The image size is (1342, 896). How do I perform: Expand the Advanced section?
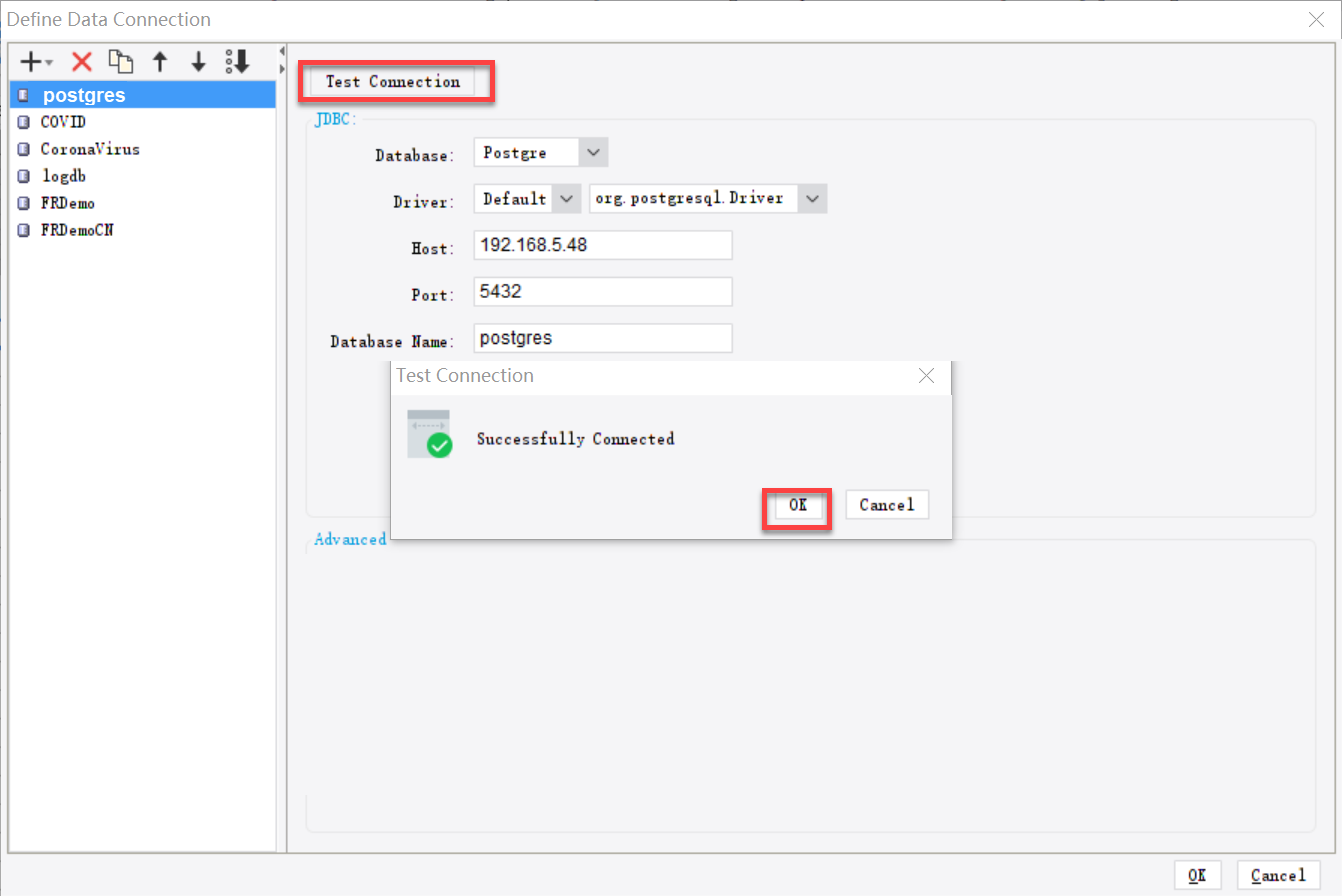point(350,538)
